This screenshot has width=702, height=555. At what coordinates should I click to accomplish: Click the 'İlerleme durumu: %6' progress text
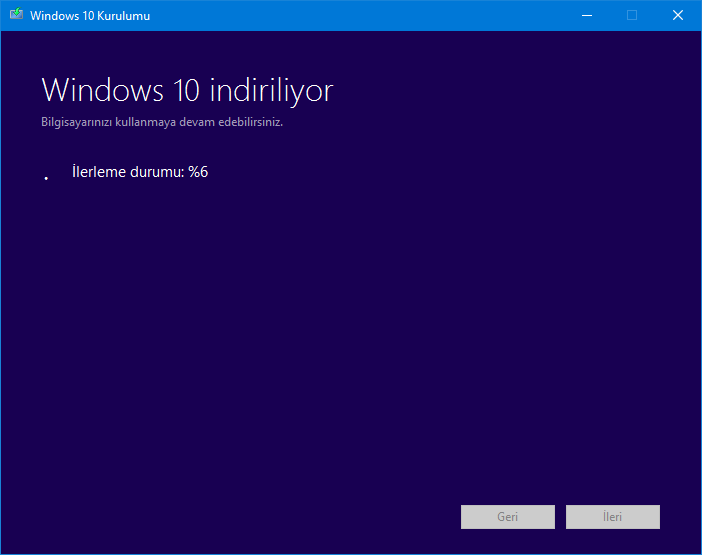click(x=140, y=172)
